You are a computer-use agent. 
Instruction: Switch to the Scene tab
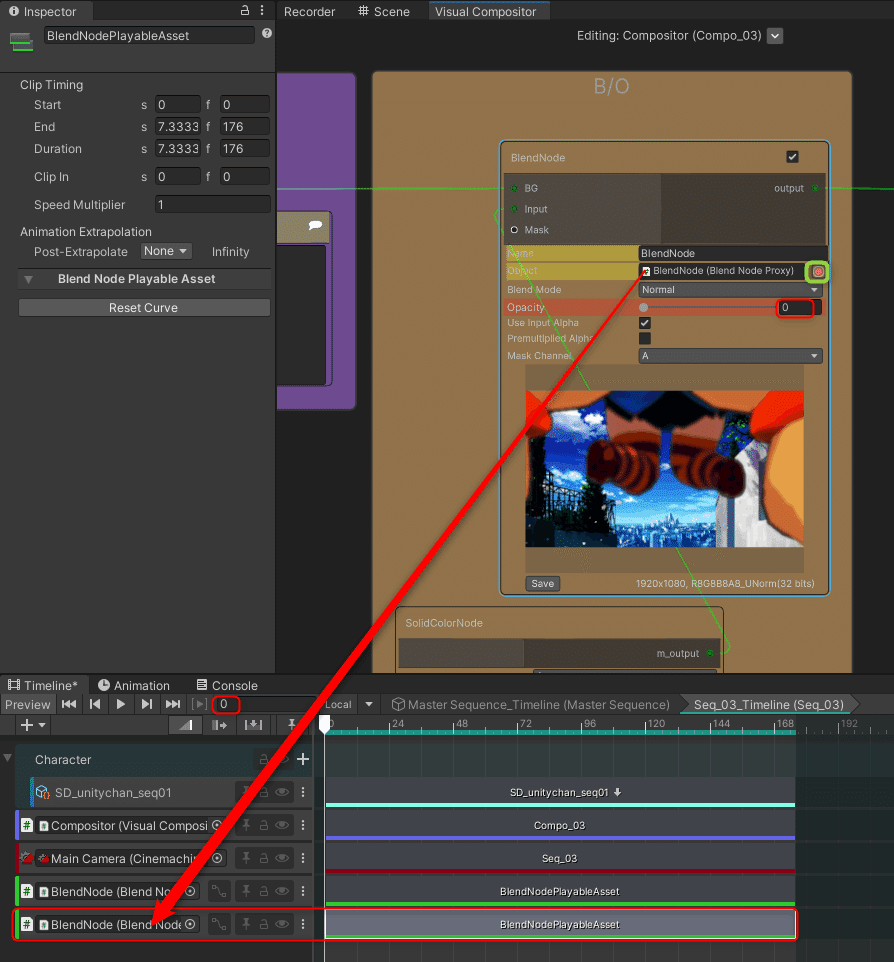click(x=384, y=11)
